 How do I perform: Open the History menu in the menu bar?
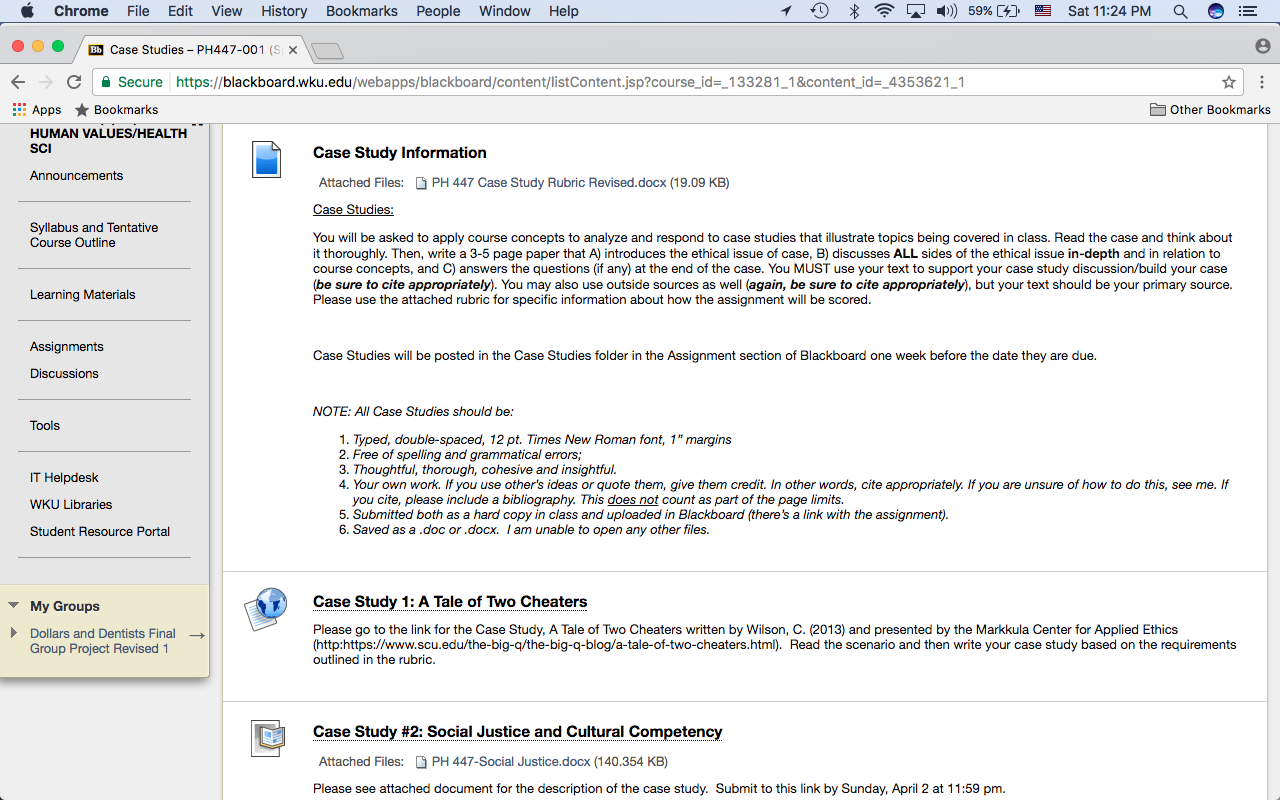click(x=284, y=11)
